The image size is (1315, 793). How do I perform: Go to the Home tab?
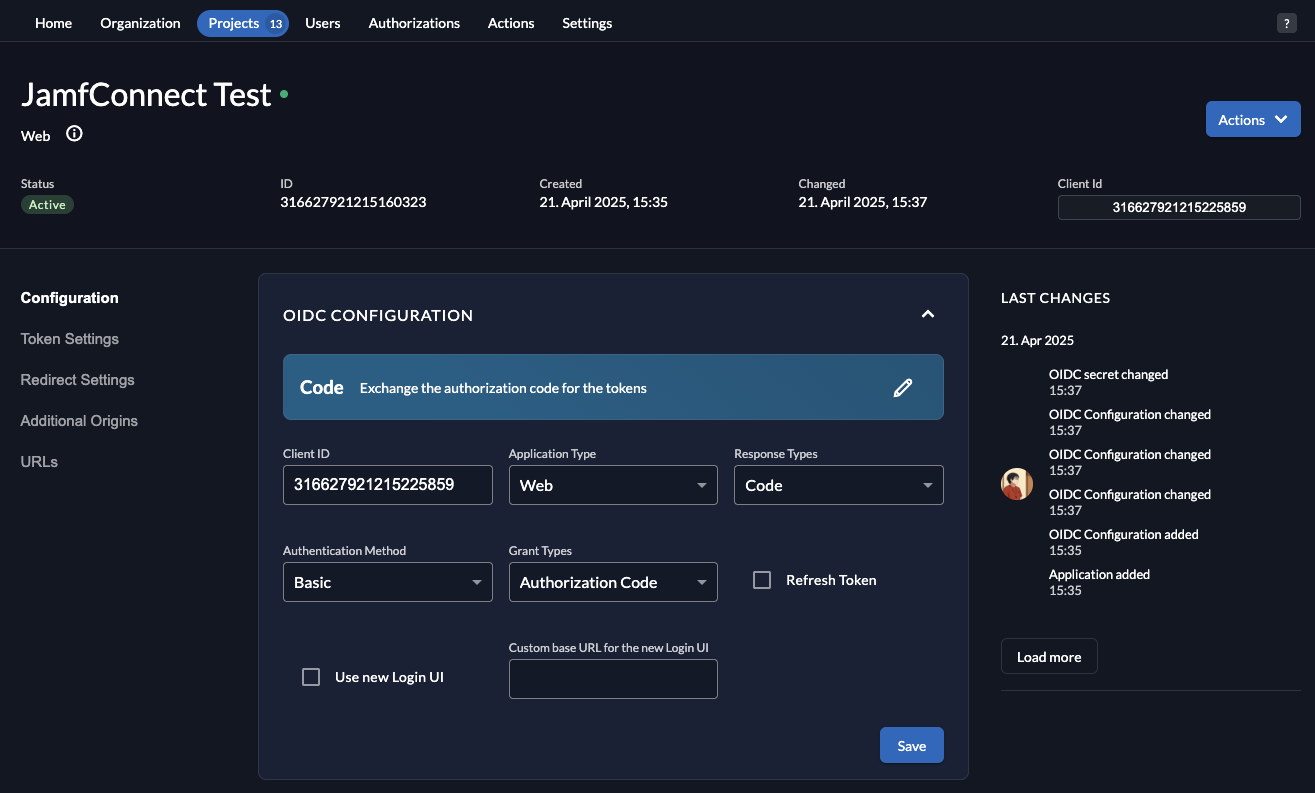[53, 23]
